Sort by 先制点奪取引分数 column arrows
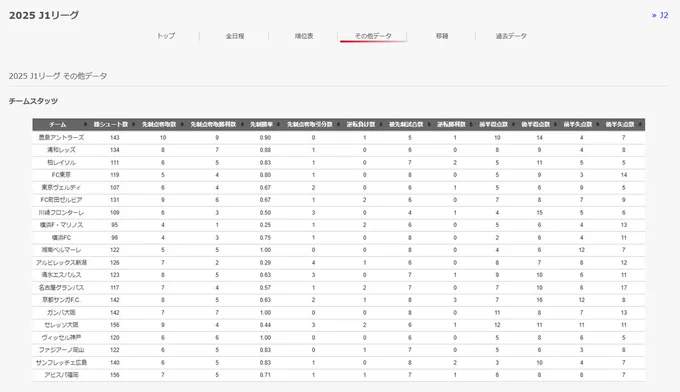 (338, 124)
